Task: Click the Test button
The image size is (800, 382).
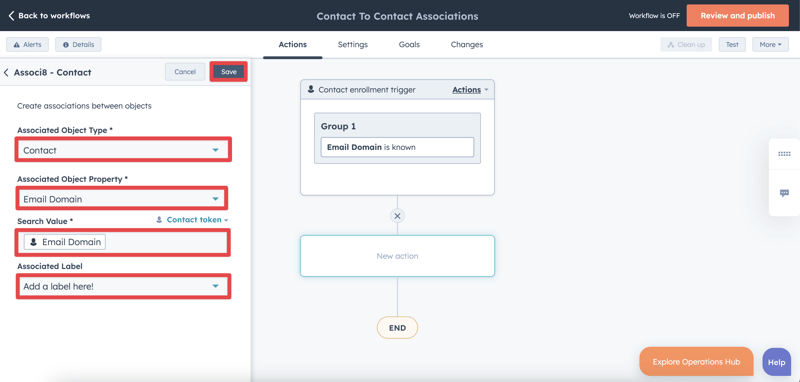Action: coord(732,44)
